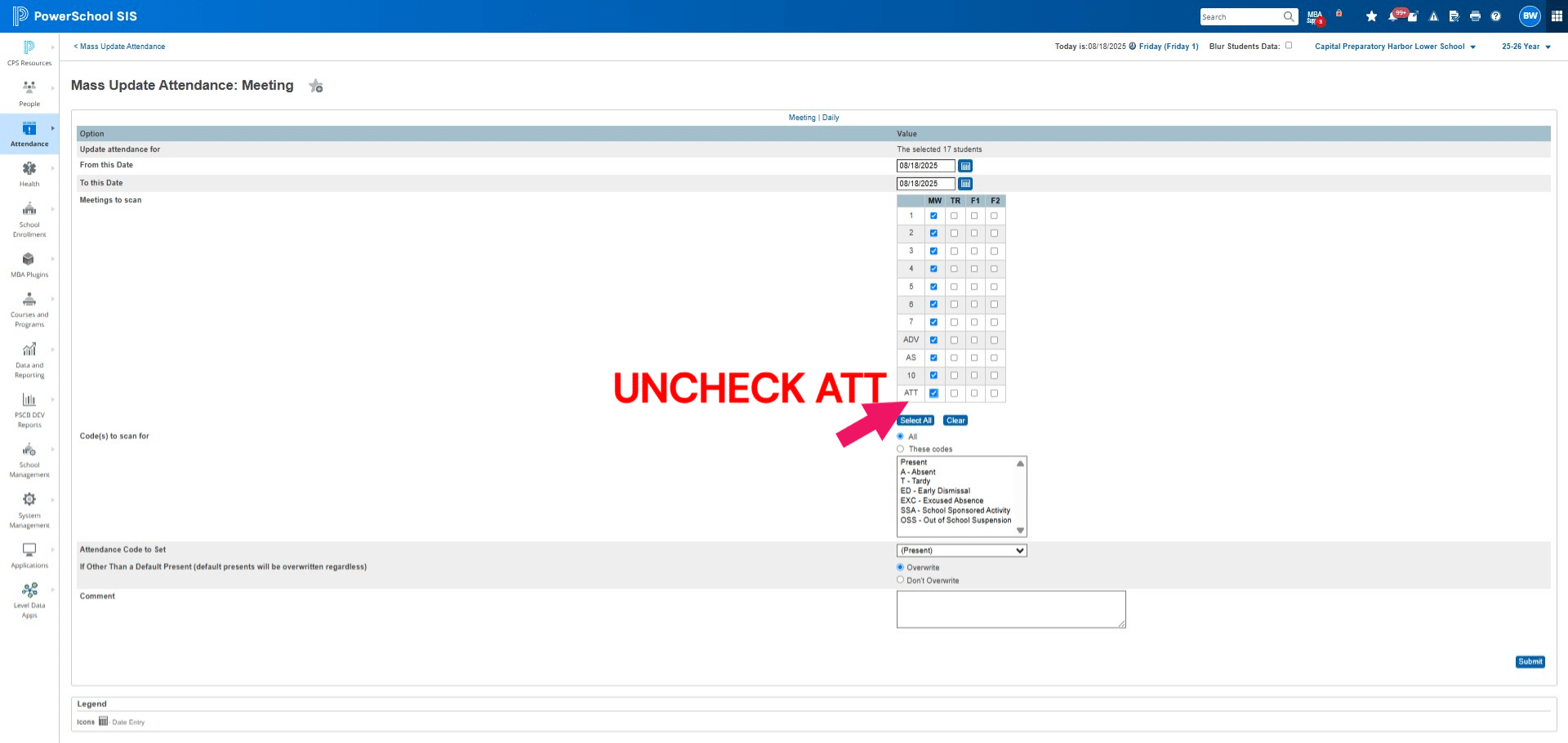Open System Management gear icon

[29, 499]
